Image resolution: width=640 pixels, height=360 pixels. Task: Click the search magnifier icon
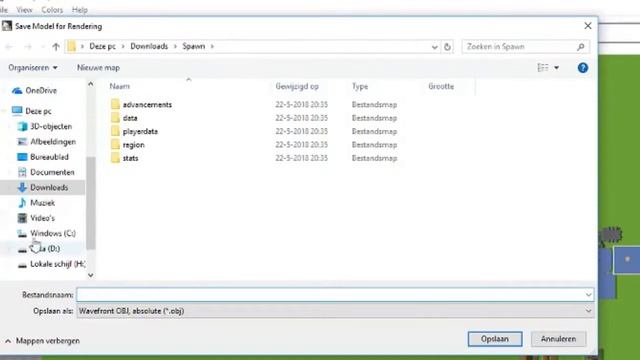(x=581, y=47)
